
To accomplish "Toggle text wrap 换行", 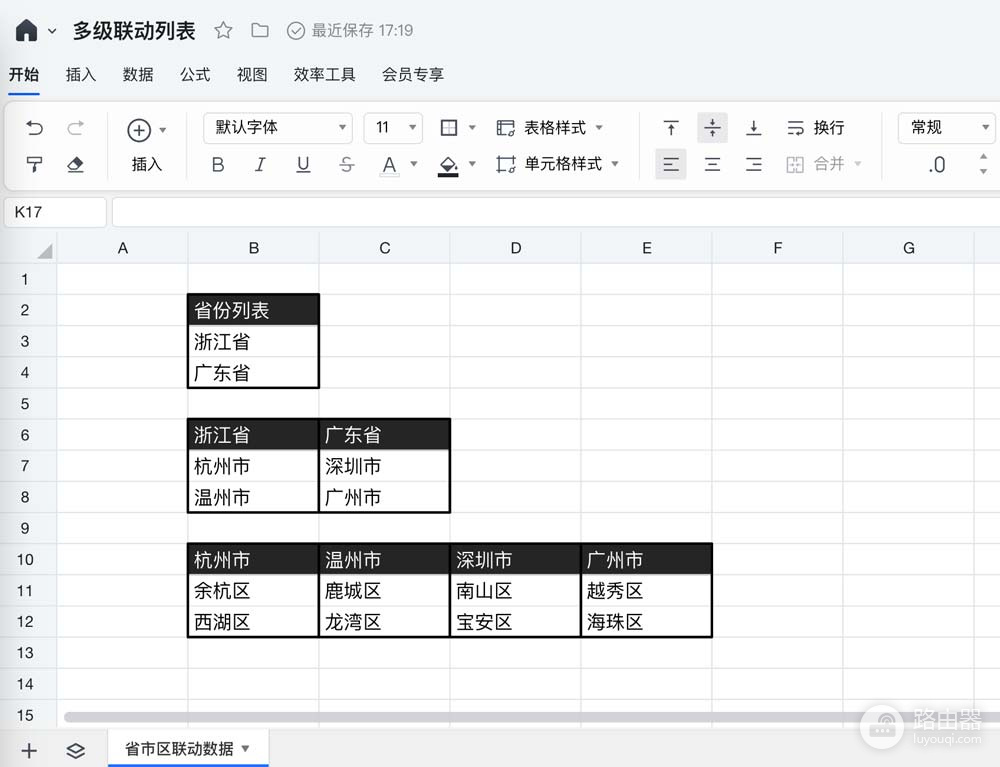I will (x=816, y=128).
